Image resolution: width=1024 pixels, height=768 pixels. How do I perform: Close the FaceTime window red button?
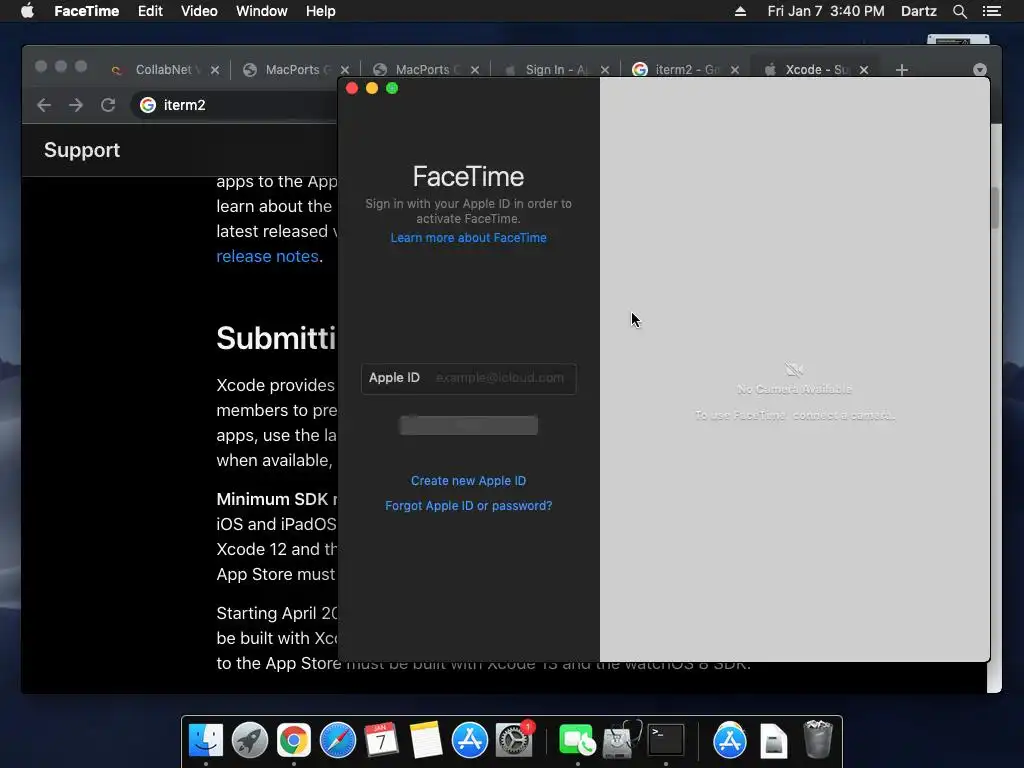click(x=352, y=88)
